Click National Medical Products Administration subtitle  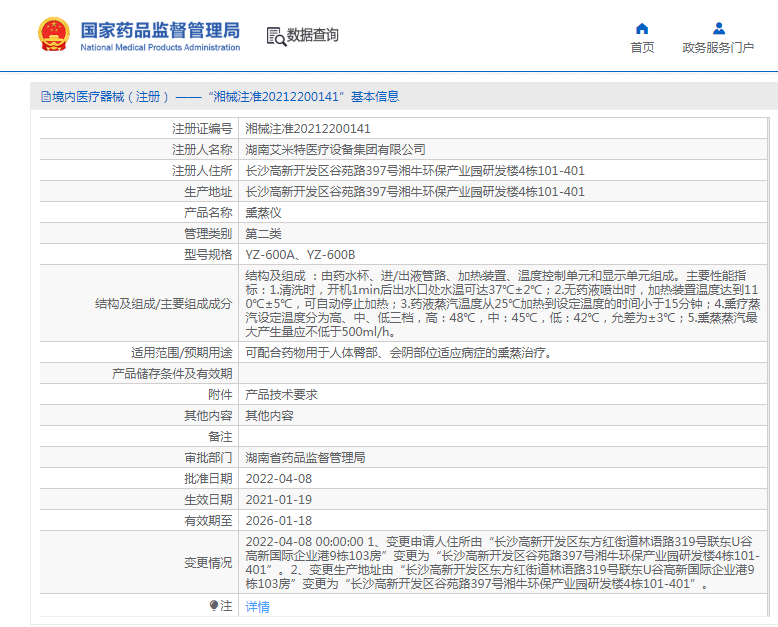pyautogui.click(x=160, y=48)
